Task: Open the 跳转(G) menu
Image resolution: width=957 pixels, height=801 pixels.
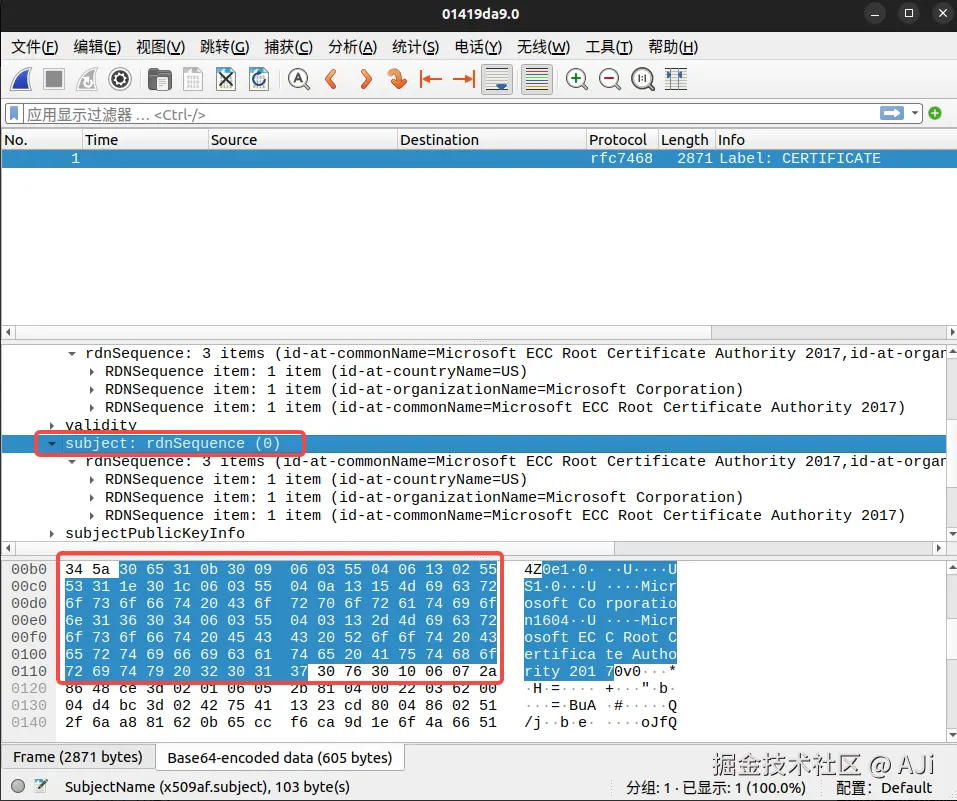Action: tap(225, 47)
